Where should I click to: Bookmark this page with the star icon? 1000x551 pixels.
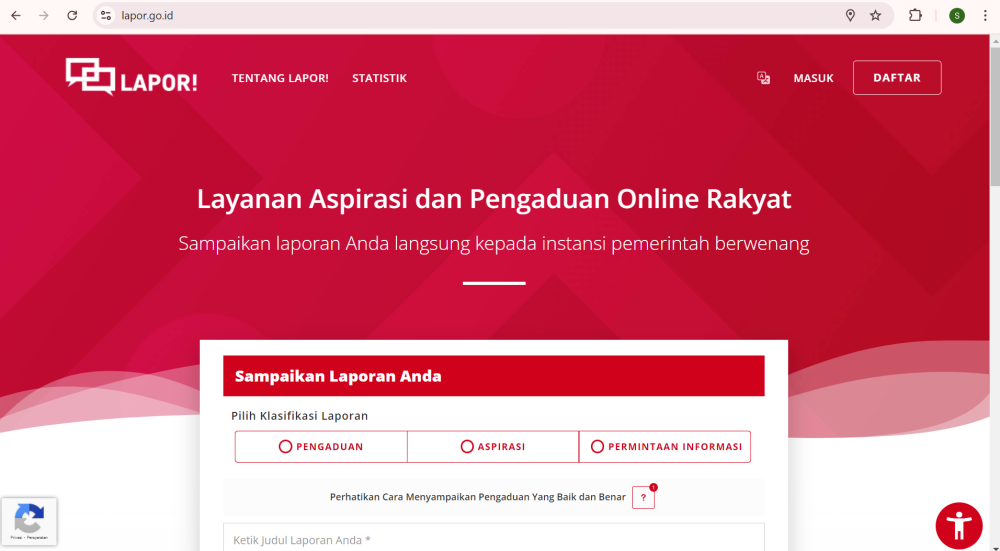(x=876, y=15)
